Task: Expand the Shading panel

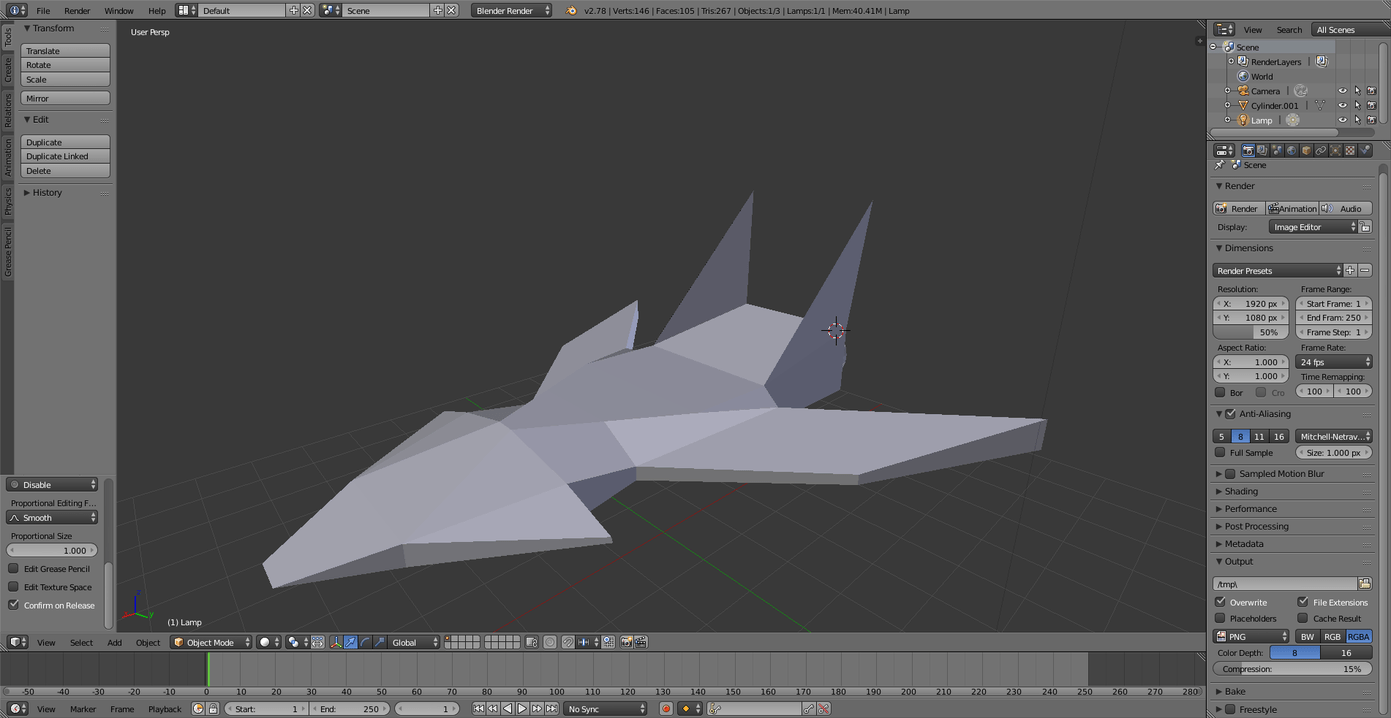Action: (x=1241, y=491)
